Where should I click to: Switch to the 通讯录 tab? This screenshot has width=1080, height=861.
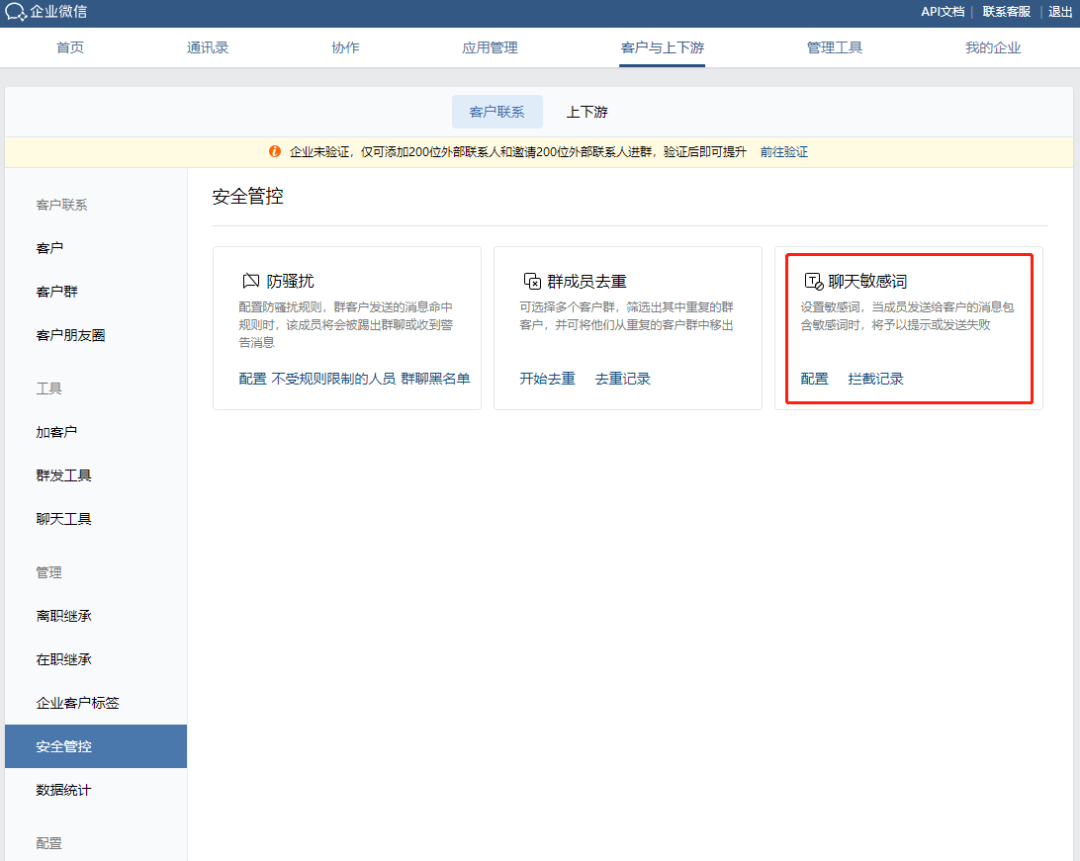tap(207, 48)
